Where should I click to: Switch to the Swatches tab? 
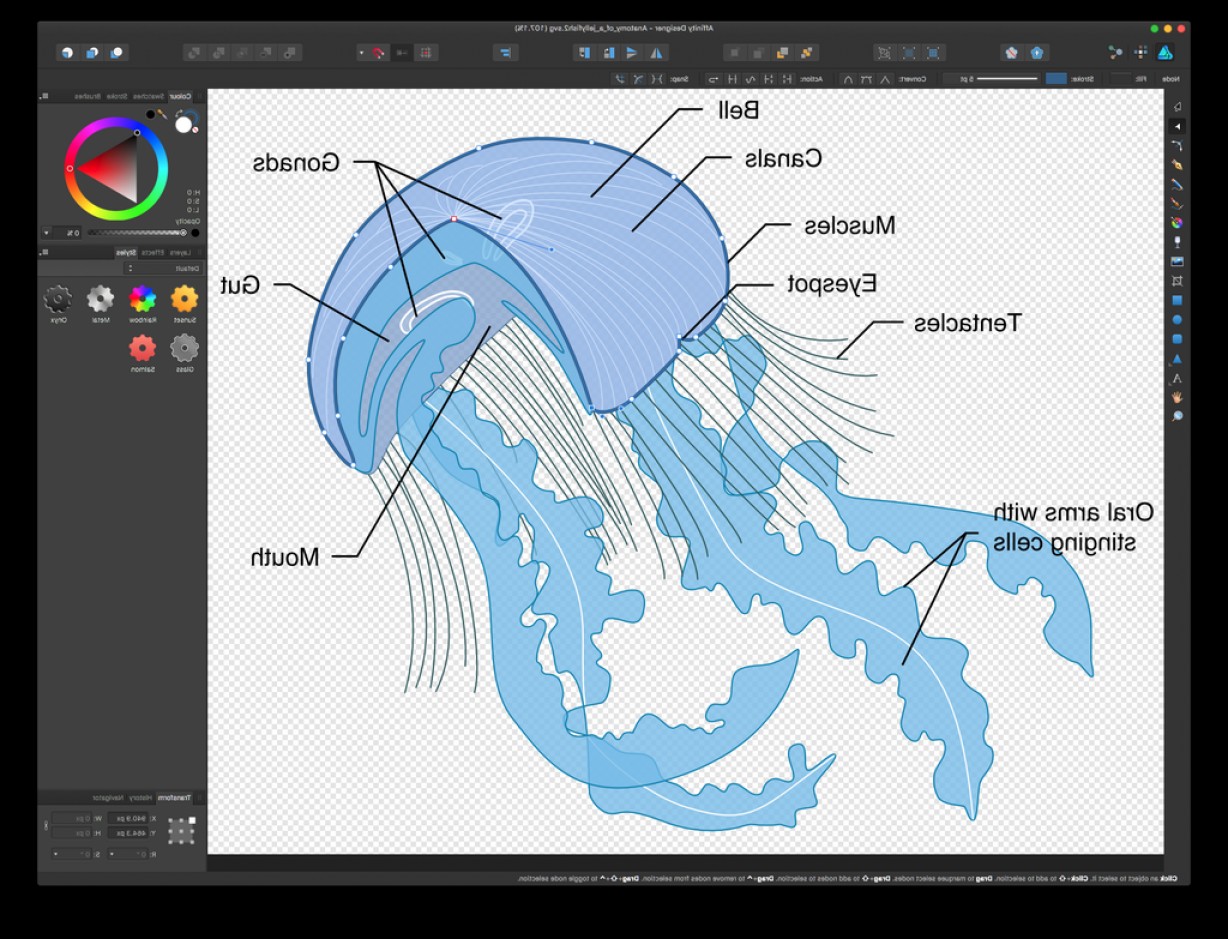pyautogui.click(x=148, y=96)
